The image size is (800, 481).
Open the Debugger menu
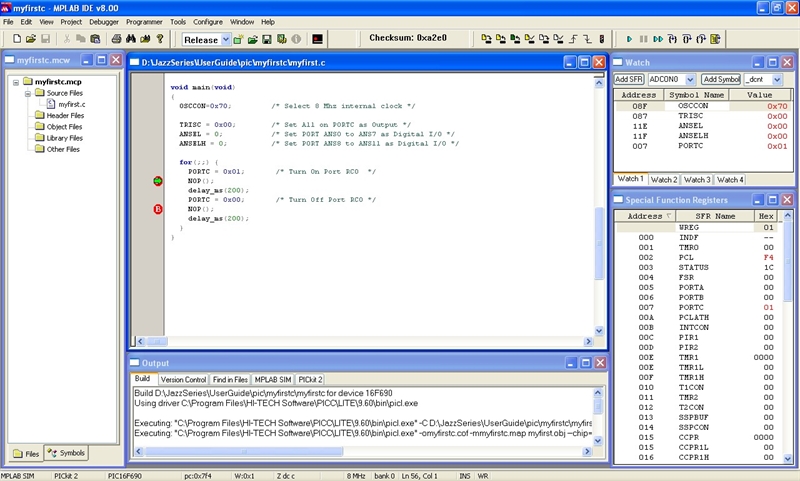click(104, 22)
